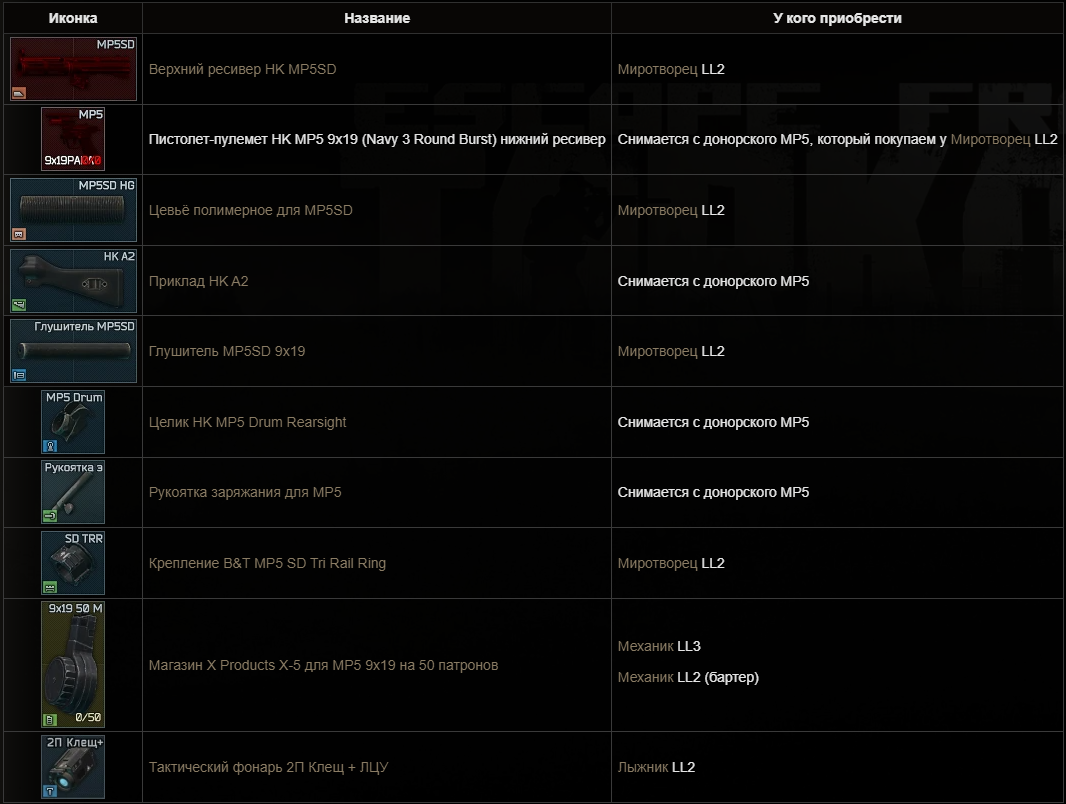Click the Снимается с донорского MP5, который покупаем text
This screenshot has height=804, width=1066.
(x=782, y=139)
